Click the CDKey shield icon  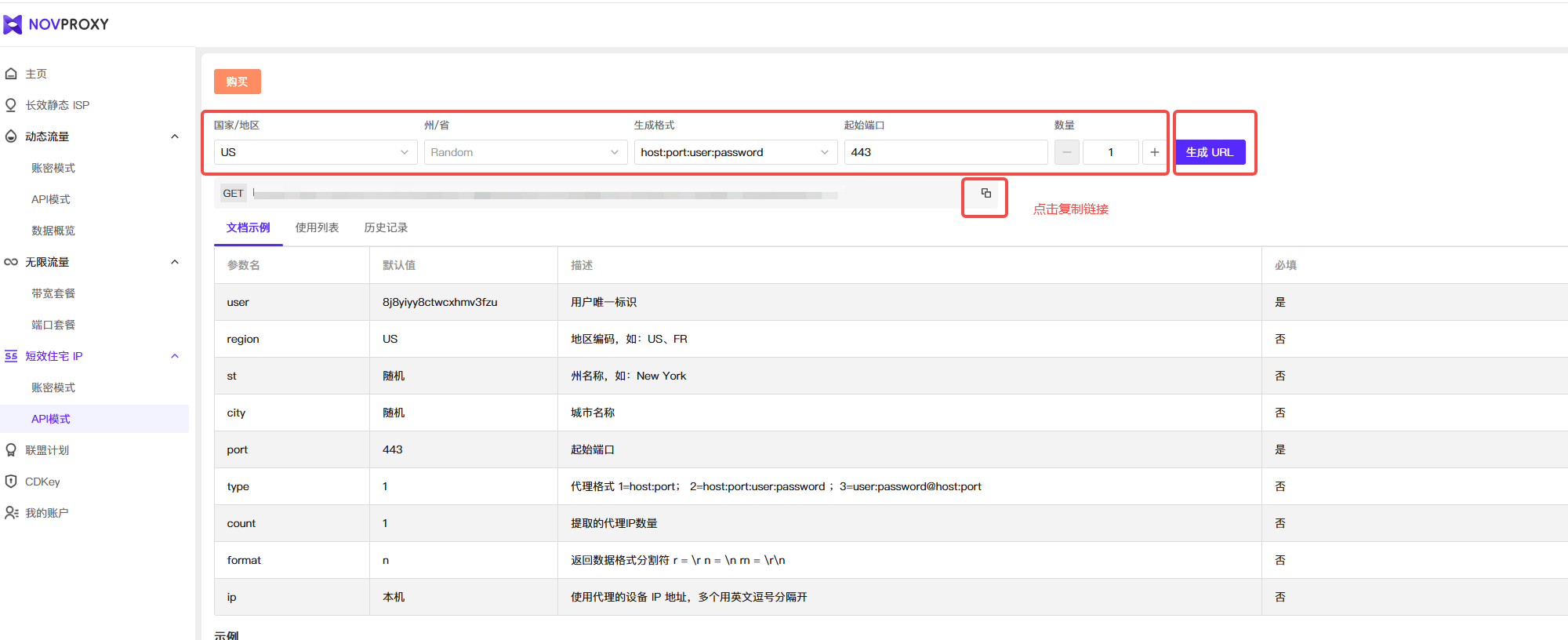[11, 482]
